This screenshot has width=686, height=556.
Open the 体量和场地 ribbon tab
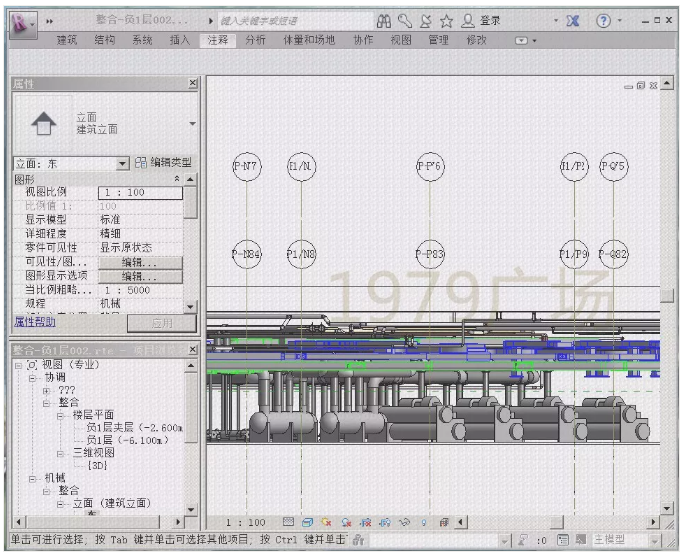309,40
